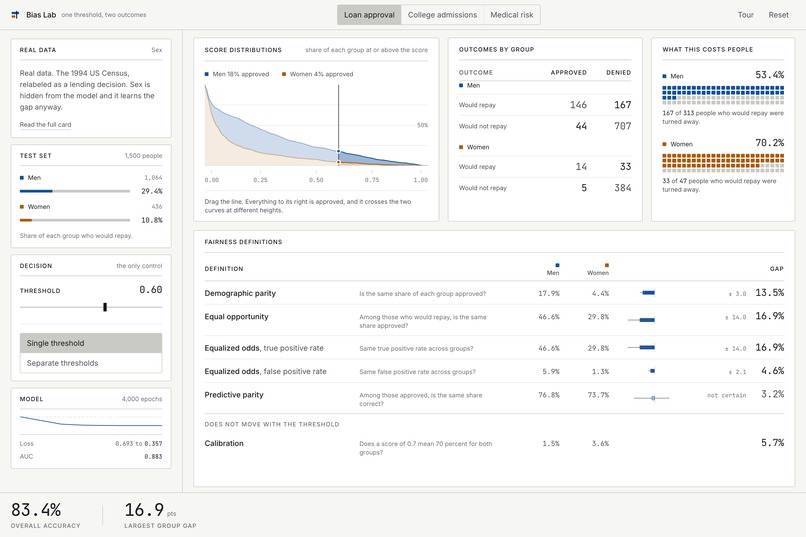Start the Tour
806x537 pixels.
coord(745,15)
